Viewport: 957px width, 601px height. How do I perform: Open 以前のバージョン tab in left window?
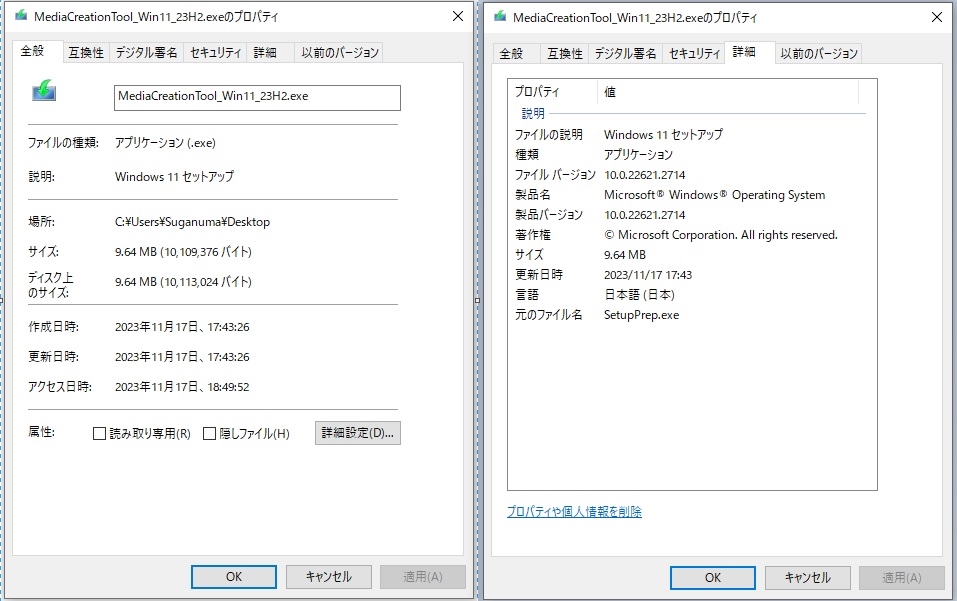[340, 53]
